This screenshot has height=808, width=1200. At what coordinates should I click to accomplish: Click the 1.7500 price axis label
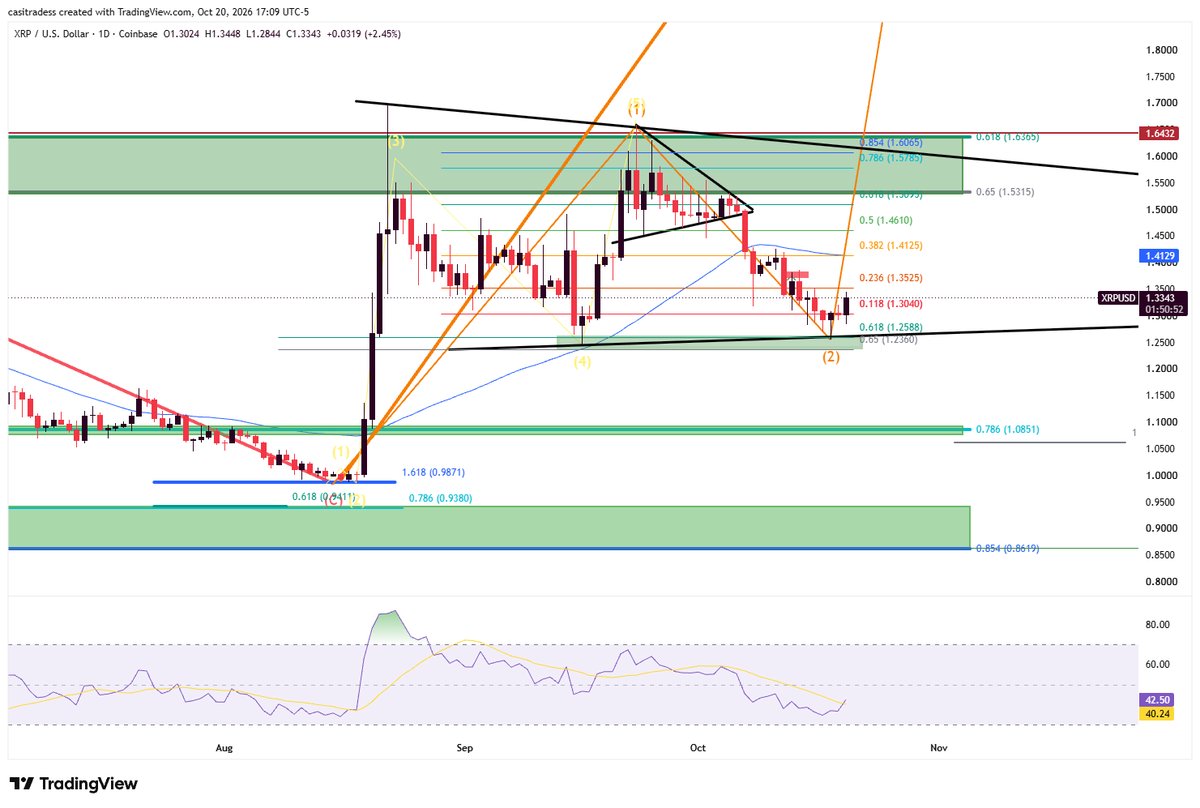1162,77
